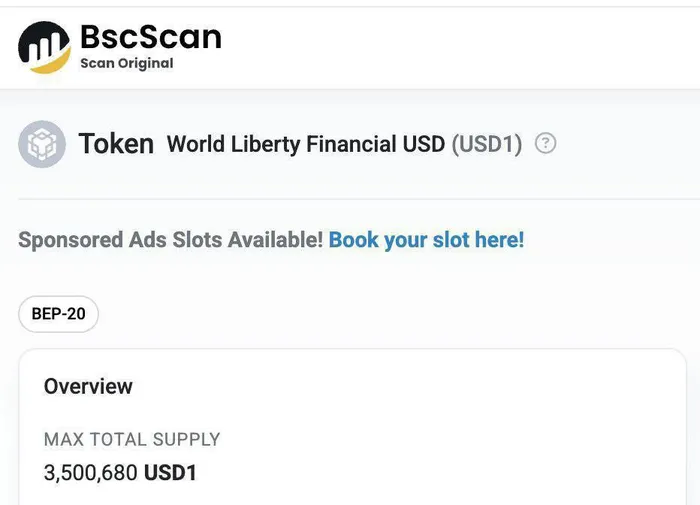Follow the "Book your slot here!" link
This screenshot has width=700, height=505.
426,240
